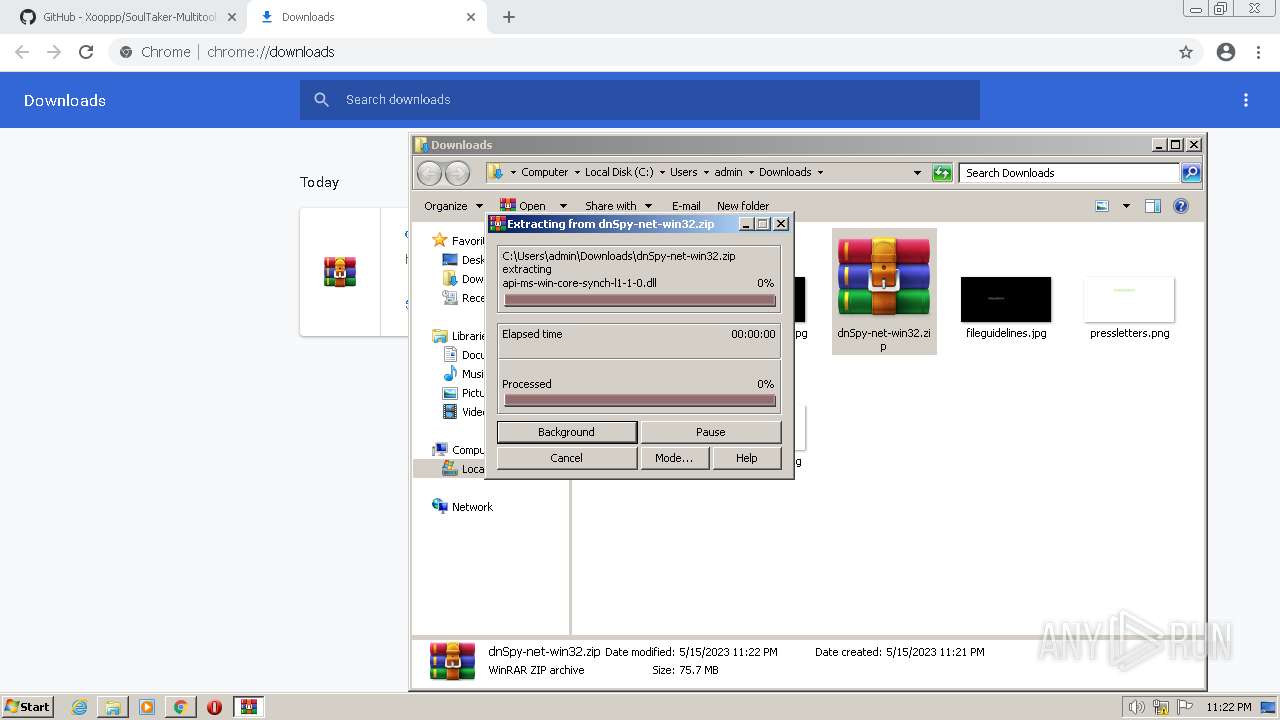Select Libraries in the navigation pane
This screenshot has width=1280, height=720.
click(x=458, y=336)
